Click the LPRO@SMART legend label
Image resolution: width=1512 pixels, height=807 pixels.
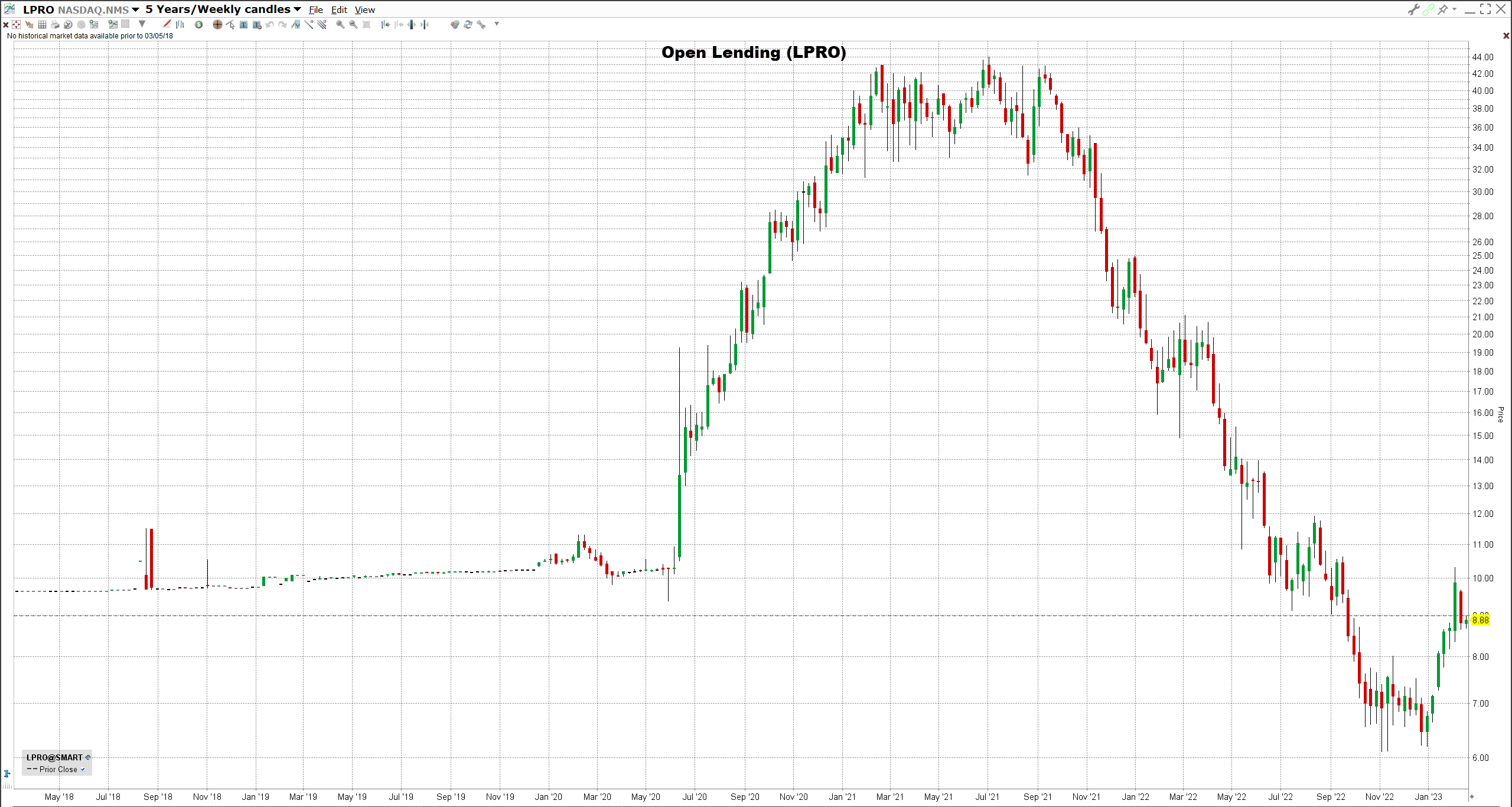pos(54,757)
